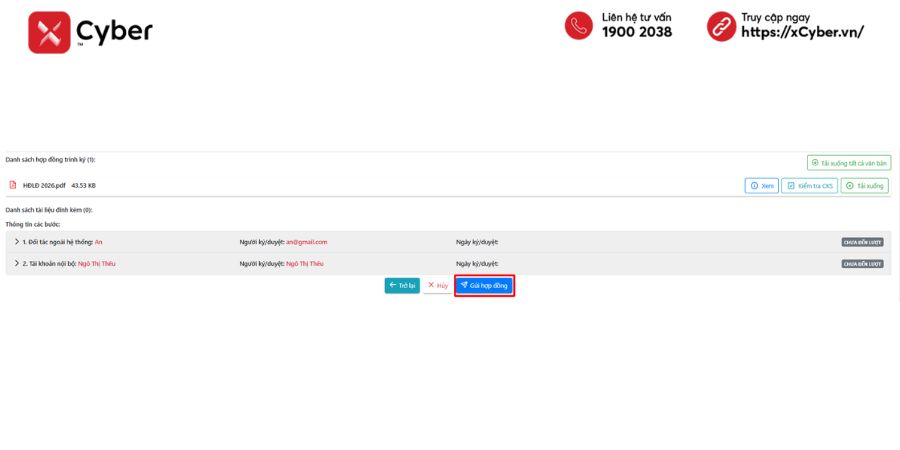Click the HĐLĐ 2026.pdf file name
This screenshot has width=900, height=450.
coord(44,185)
